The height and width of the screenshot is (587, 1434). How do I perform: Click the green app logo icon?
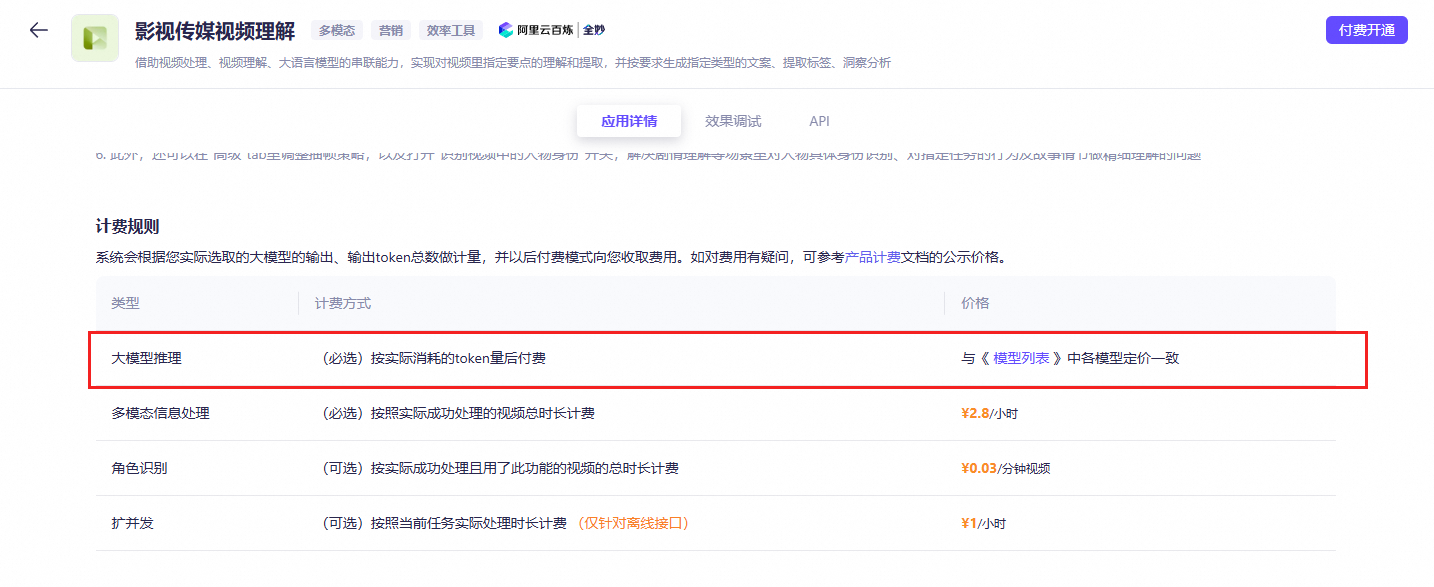(x=95, y=38)
